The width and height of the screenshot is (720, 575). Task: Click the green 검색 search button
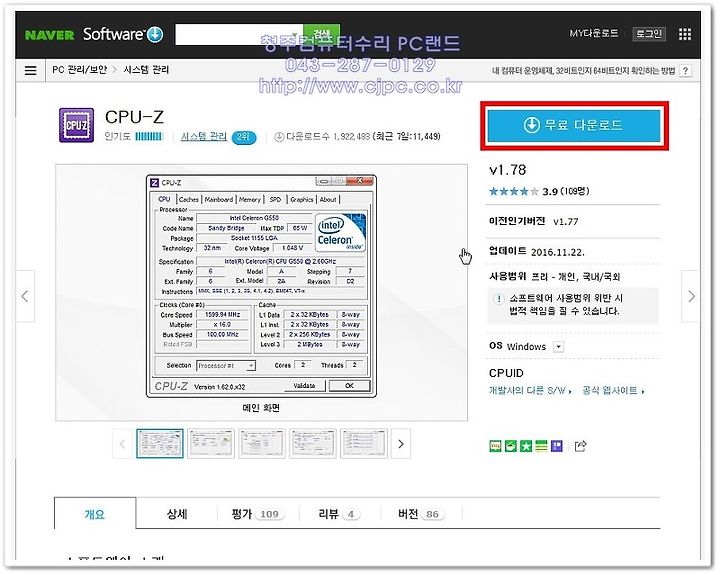pos(322,34)
